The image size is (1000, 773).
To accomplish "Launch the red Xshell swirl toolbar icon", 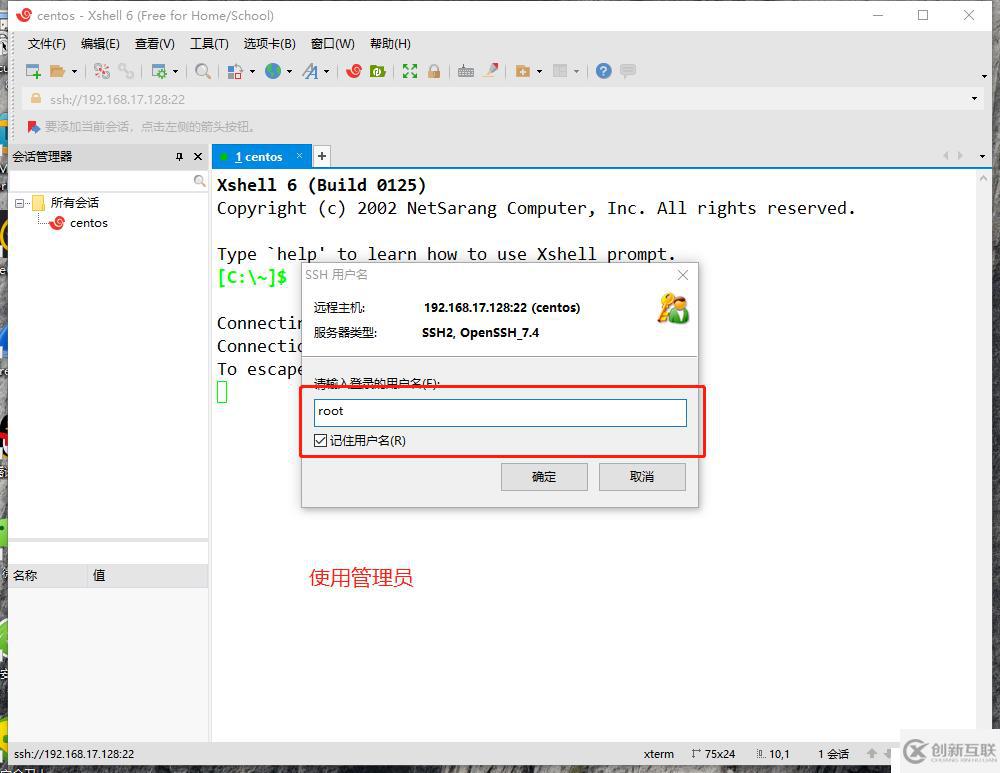I will (353, 71).
